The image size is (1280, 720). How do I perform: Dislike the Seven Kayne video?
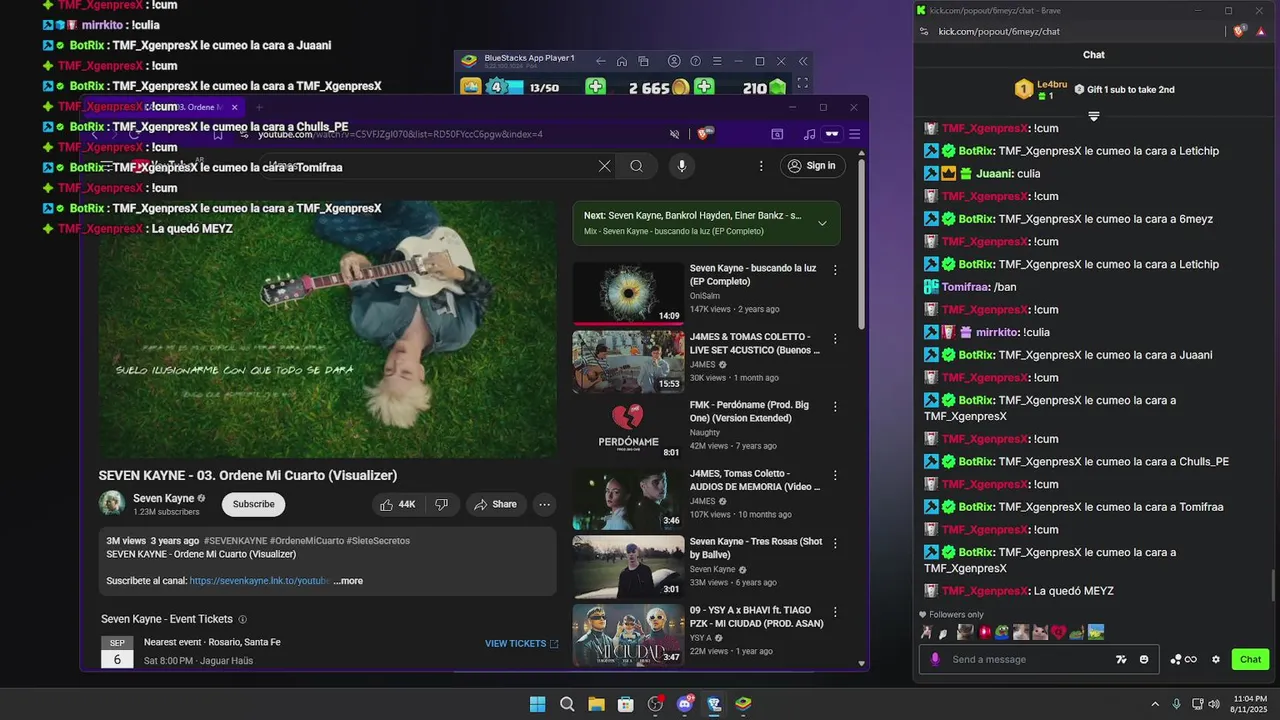pos(441,504)
